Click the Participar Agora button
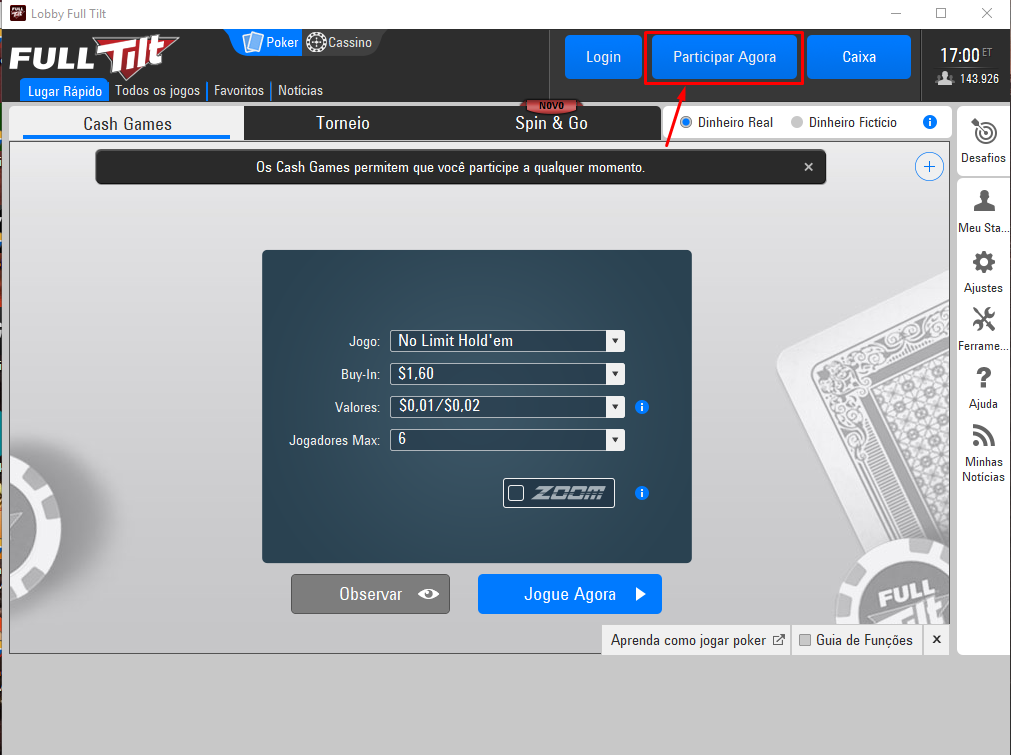This screenshot has width=1011, height=755. tap(724, 57)
